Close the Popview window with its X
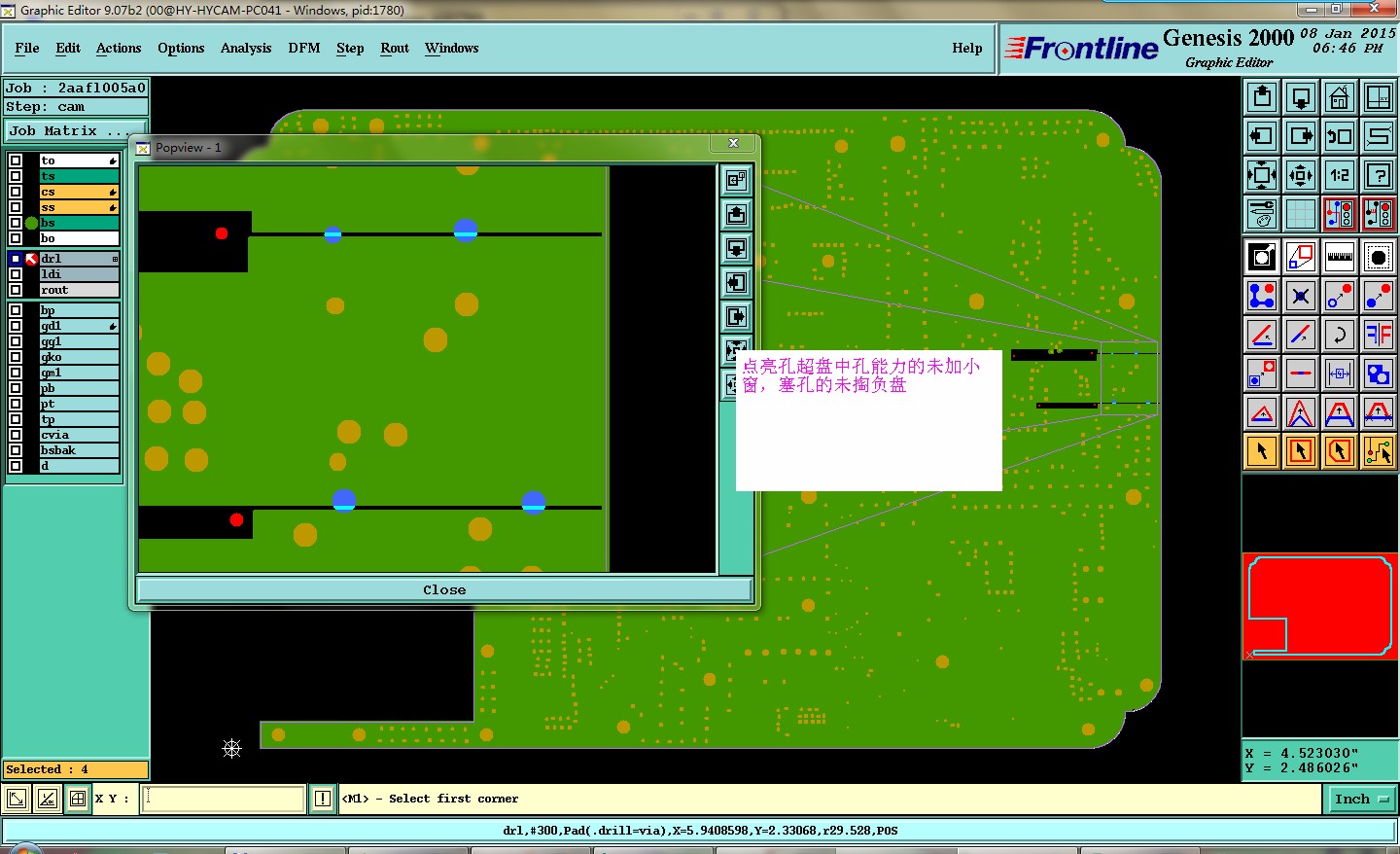Screen dimensions: 1400x854 click(734, 143)
